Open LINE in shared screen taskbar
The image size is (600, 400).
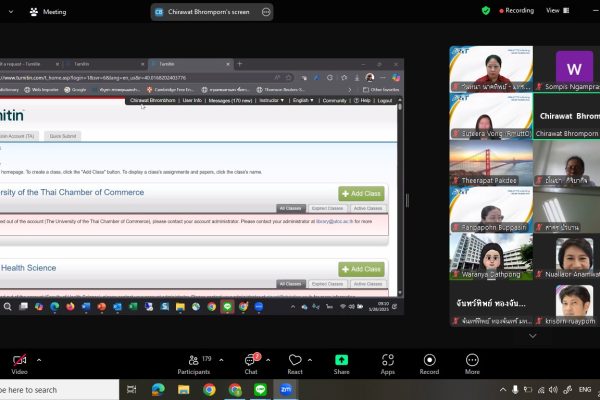tap(227, 307)
